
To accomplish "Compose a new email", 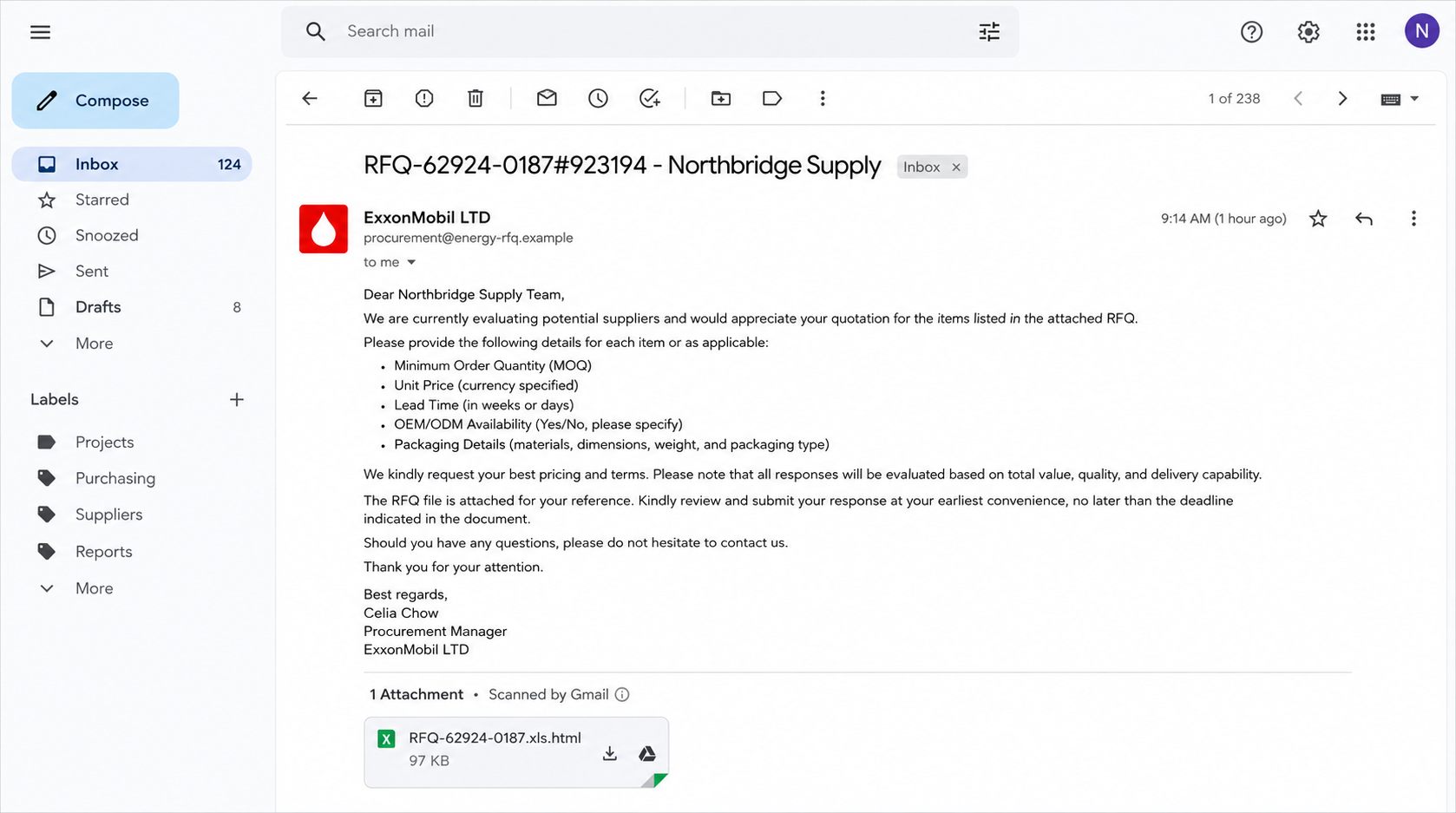I will coord(95,101).
